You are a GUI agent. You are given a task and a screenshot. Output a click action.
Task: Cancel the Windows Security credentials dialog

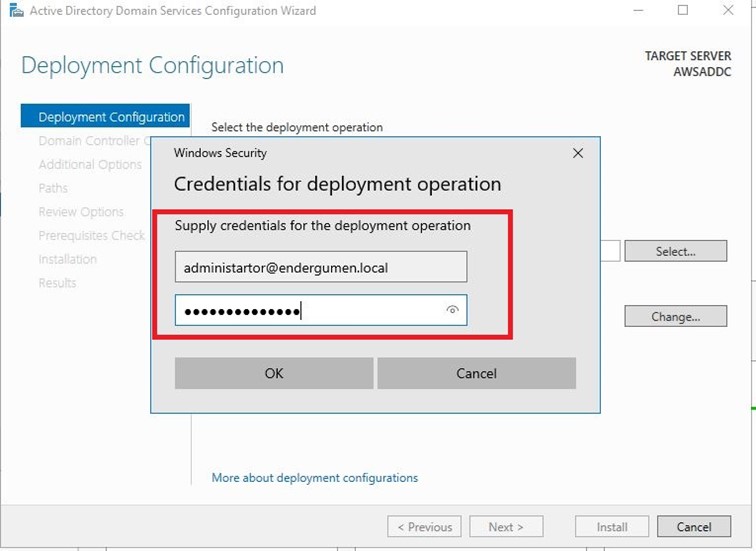[476, 373]
